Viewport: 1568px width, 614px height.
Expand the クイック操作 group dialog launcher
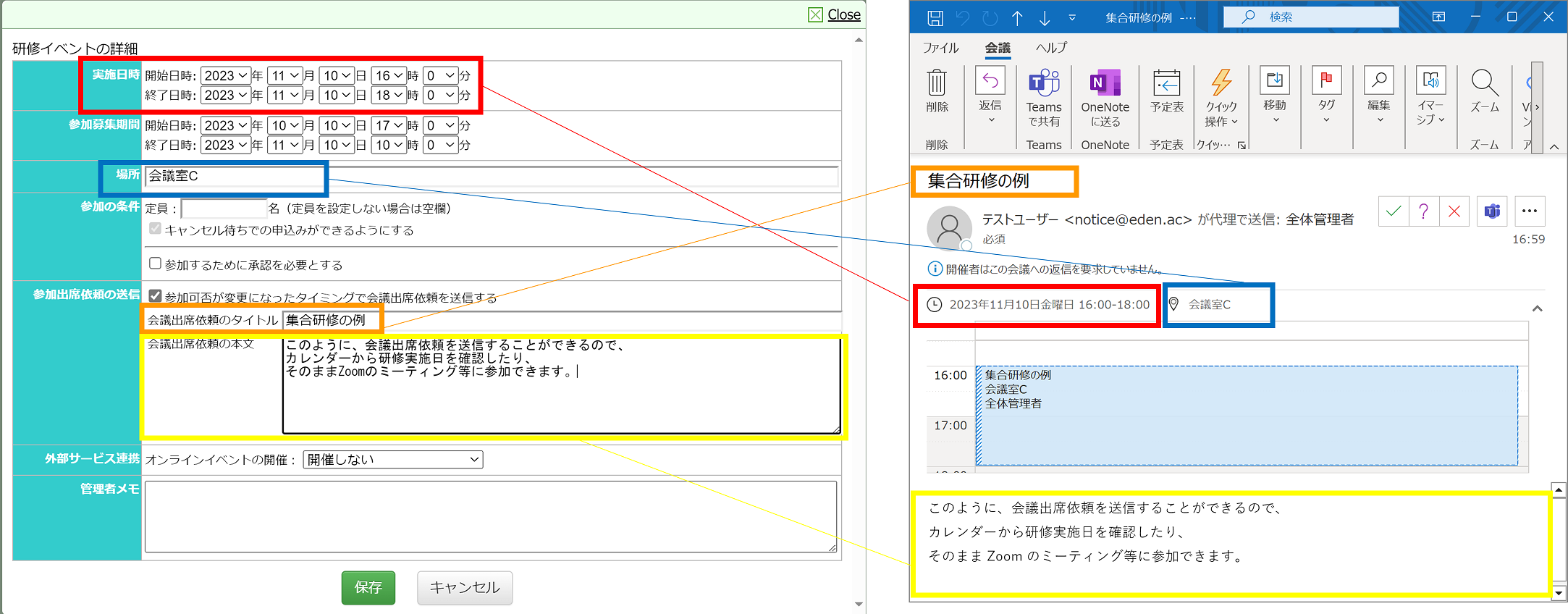[1242, 146]
